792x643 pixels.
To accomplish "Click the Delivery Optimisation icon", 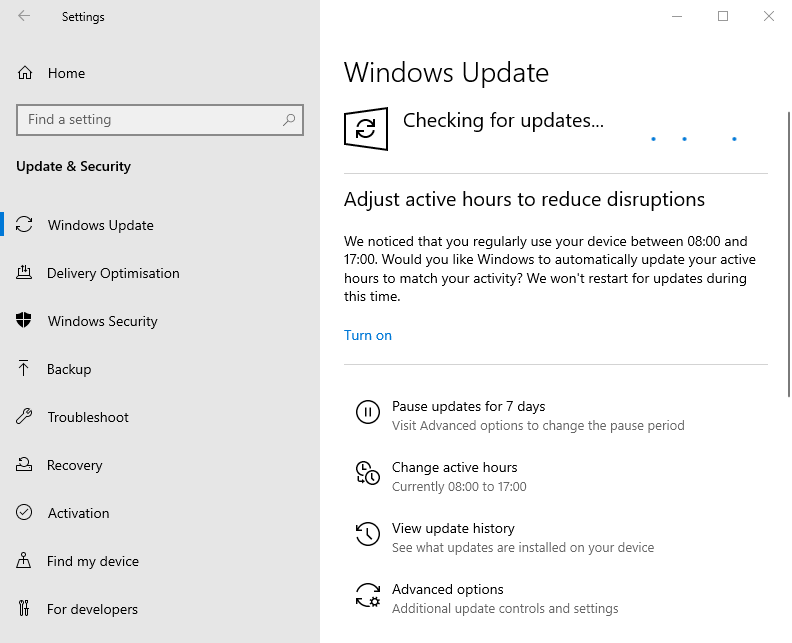I will click(24, 273).
